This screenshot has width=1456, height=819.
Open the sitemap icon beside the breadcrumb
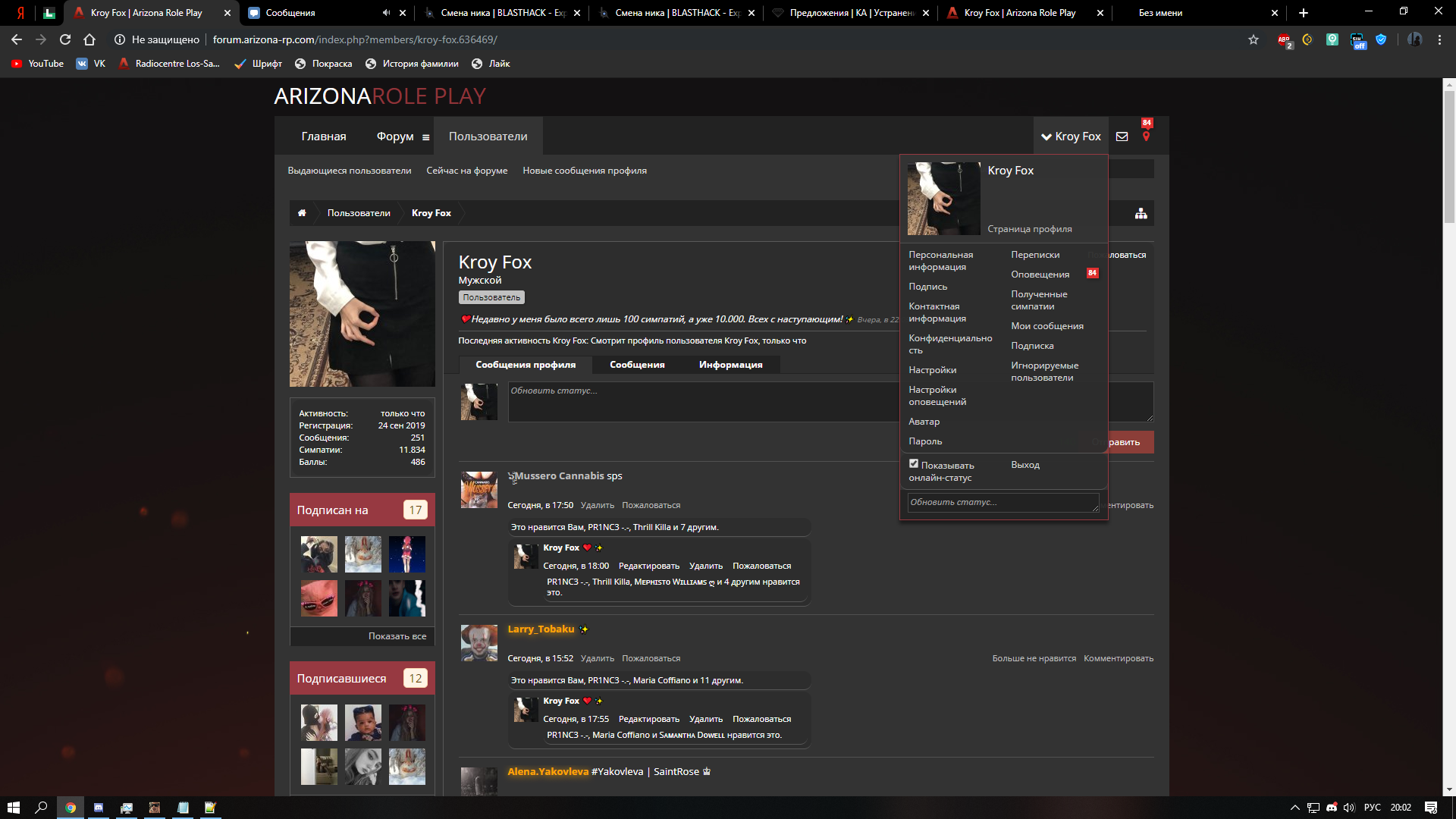(1141, 214)
